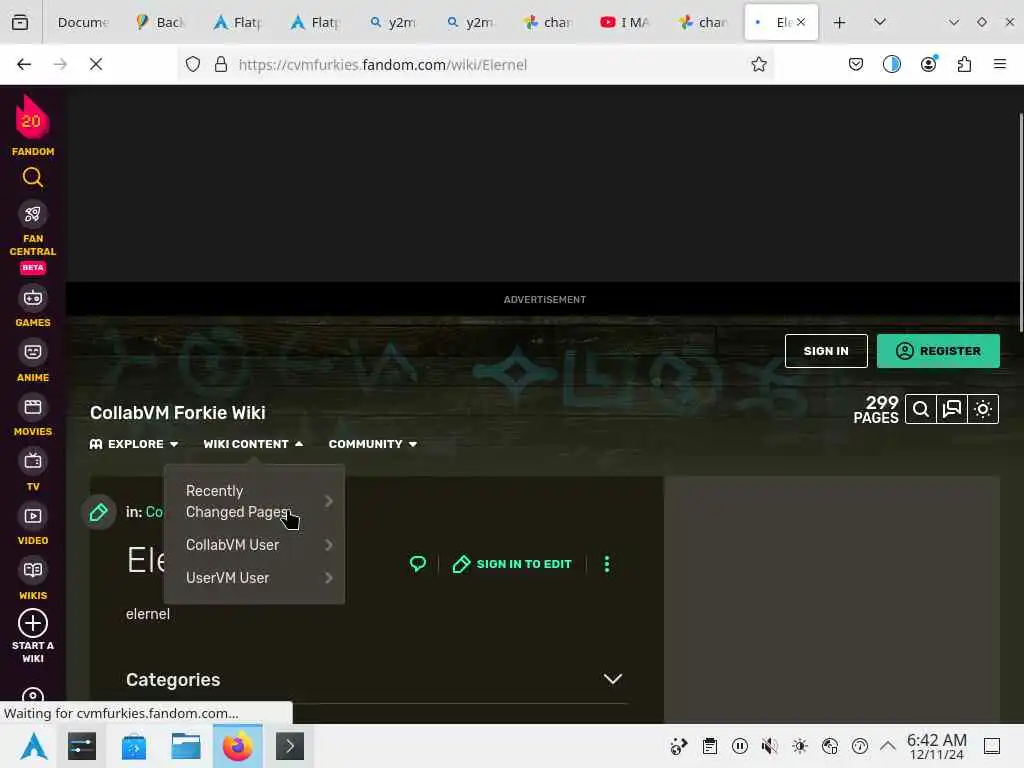This screenshot has height=768, width=1024.
Task: View site padlock security information
Action: (221, 64)
